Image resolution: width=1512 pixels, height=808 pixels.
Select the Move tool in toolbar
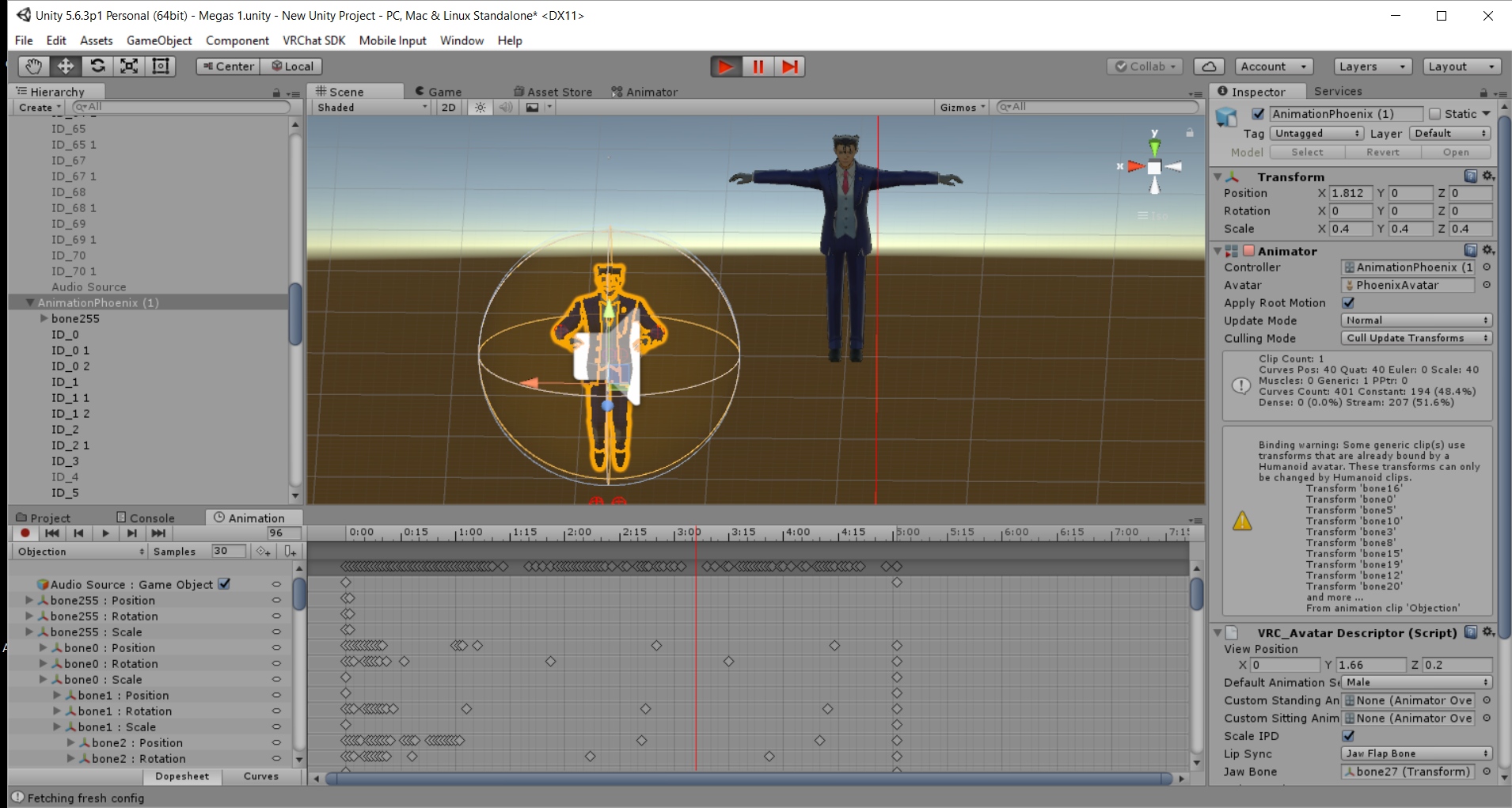pyautogui.click(x=66, y=66)
